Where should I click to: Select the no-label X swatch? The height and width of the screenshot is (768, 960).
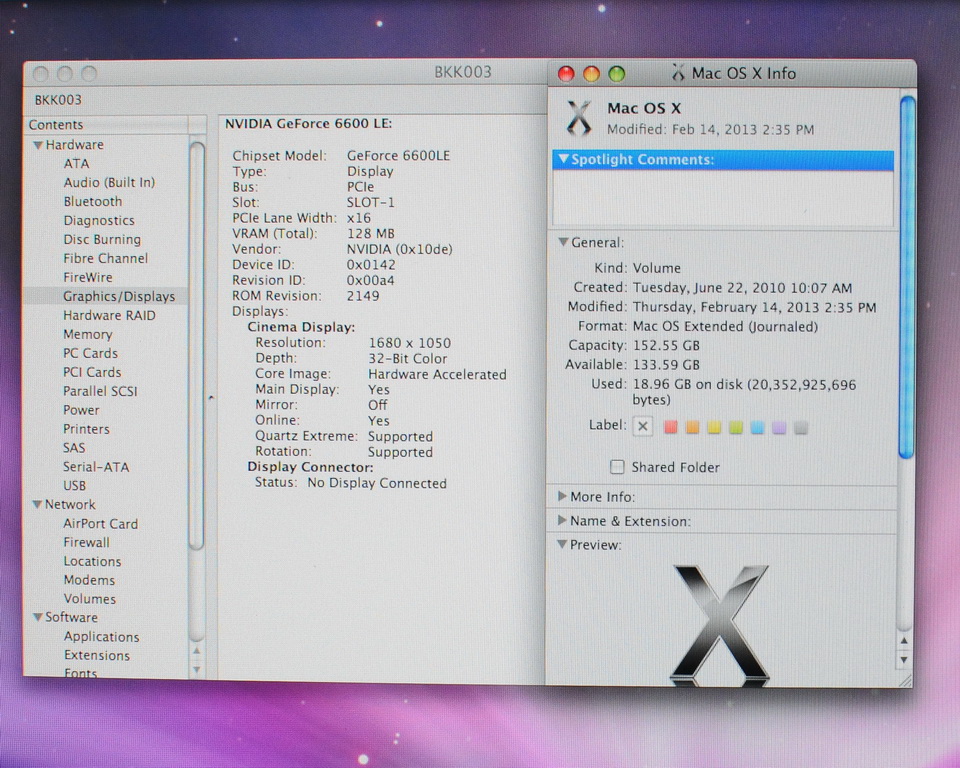(643, 426)
